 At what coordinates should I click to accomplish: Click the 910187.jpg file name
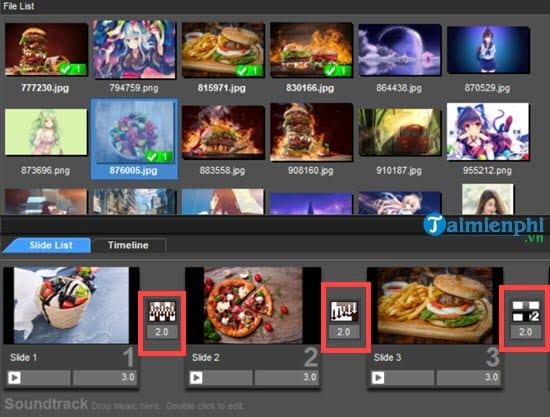(399, 171)
